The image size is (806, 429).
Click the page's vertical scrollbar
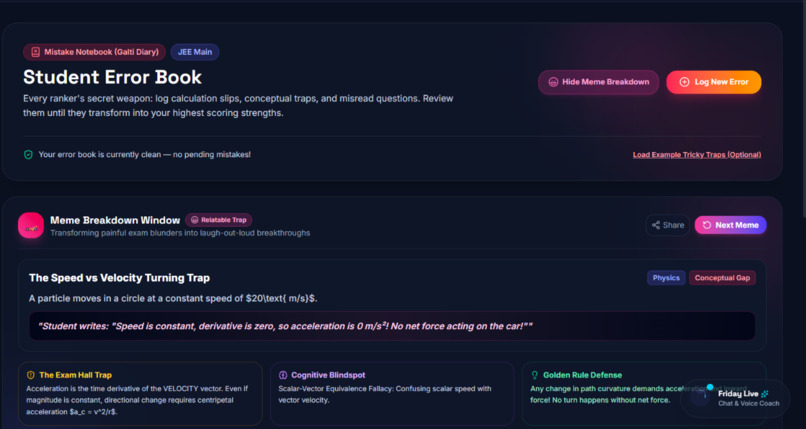(x=803, y=108)
